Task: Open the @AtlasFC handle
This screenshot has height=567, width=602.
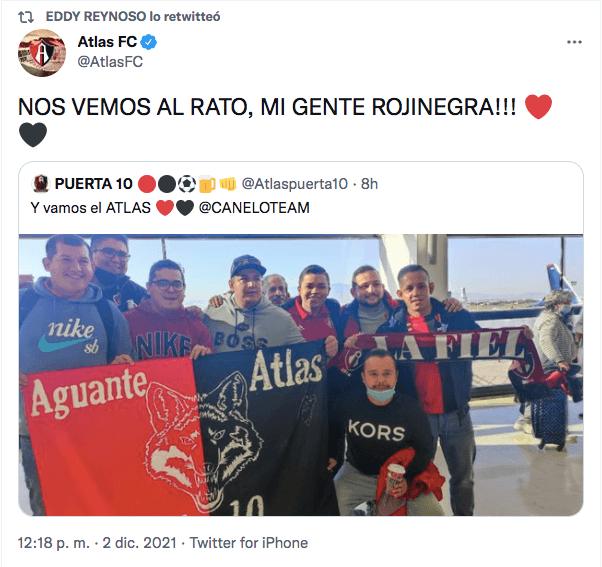Action: coord(110,61)
